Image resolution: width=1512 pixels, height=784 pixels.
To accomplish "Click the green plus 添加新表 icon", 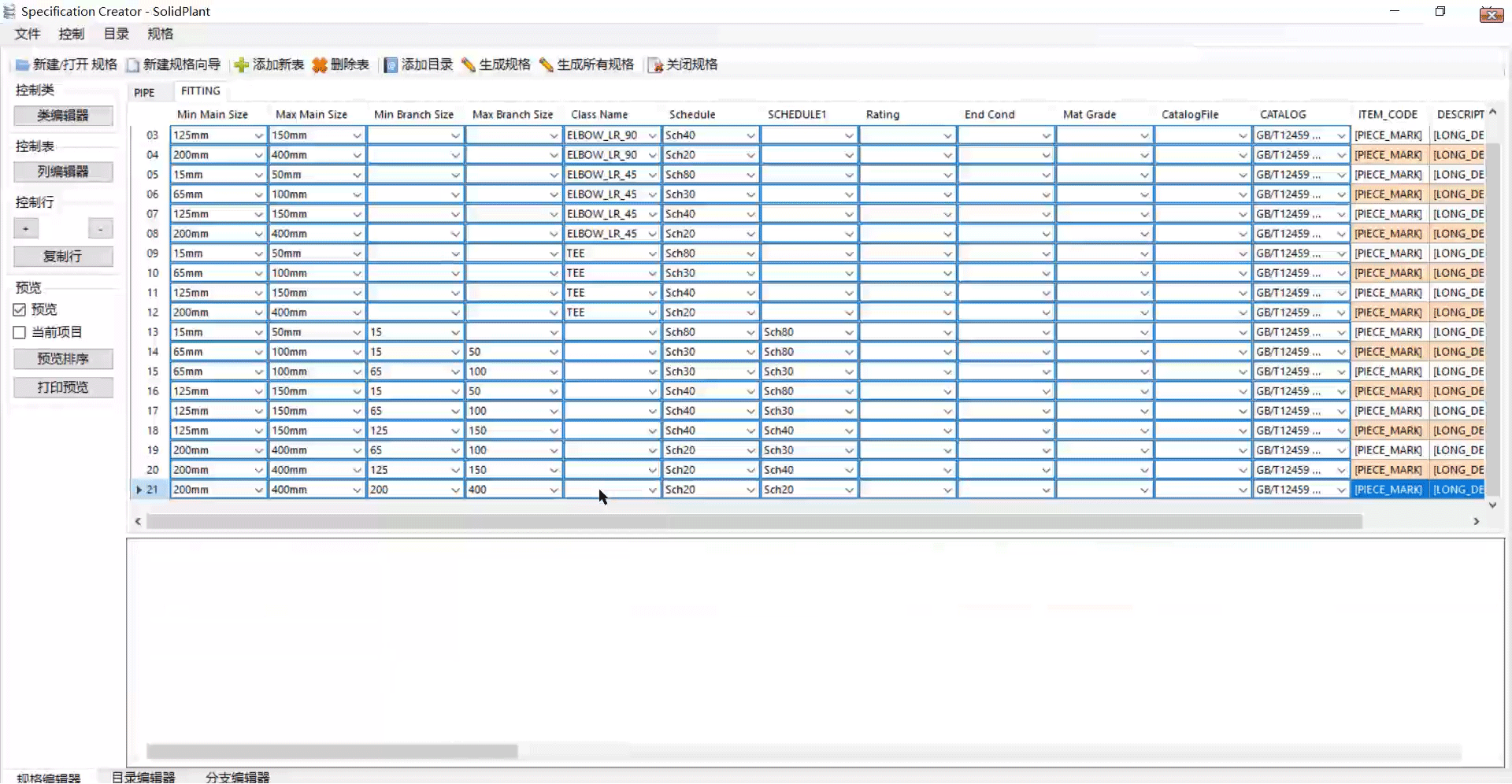I will [x=242, y=65].
